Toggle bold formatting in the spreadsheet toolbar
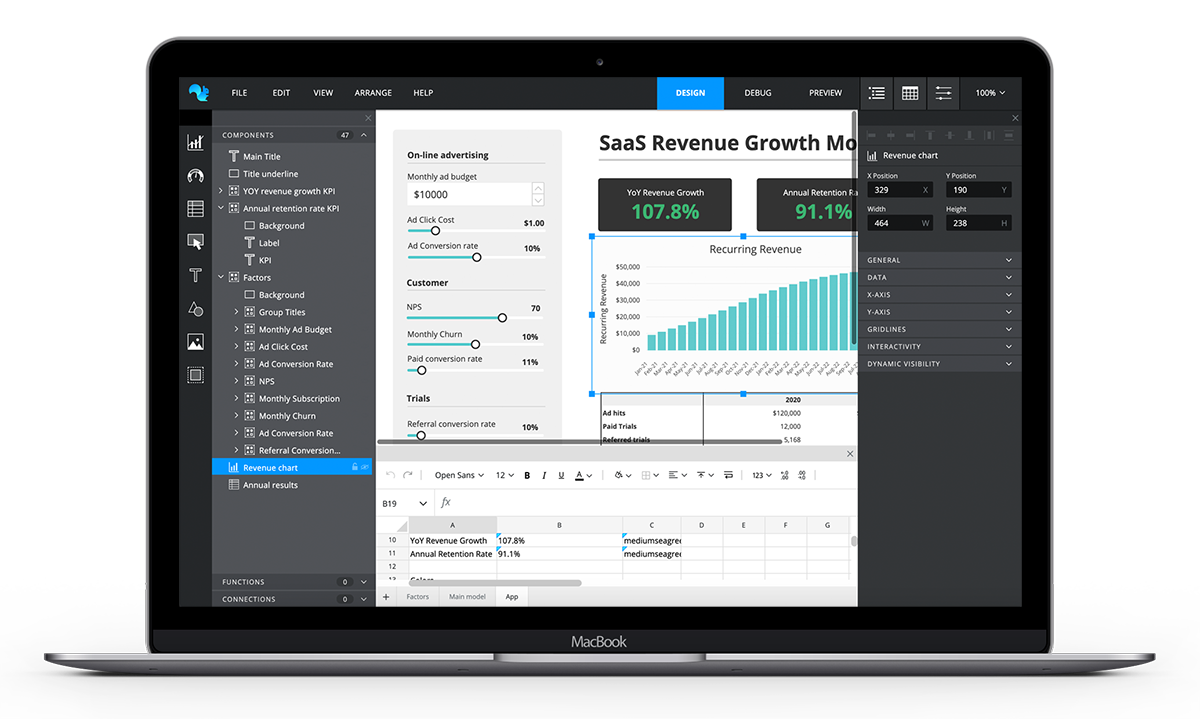The image size is (1200, 719). pyautogui.click(x=527, y=475)
